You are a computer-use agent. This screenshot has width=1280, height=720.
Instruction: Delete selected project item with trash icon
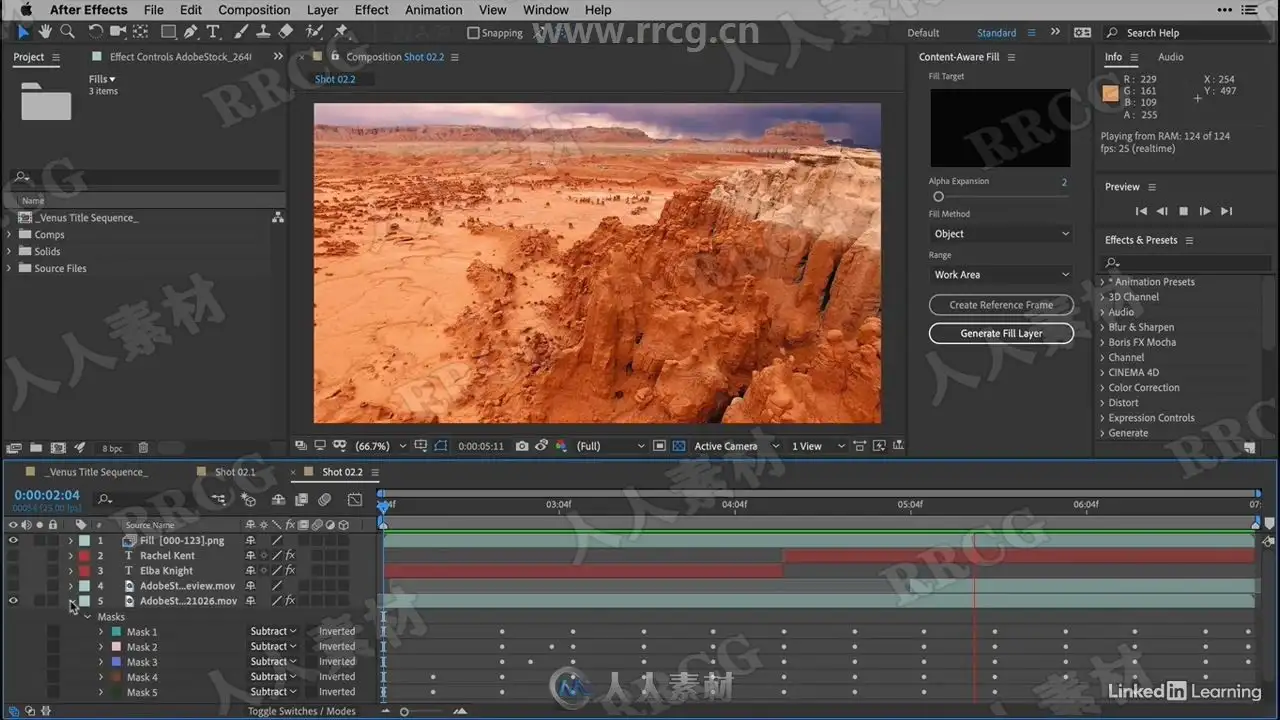[x=143, y=448]
